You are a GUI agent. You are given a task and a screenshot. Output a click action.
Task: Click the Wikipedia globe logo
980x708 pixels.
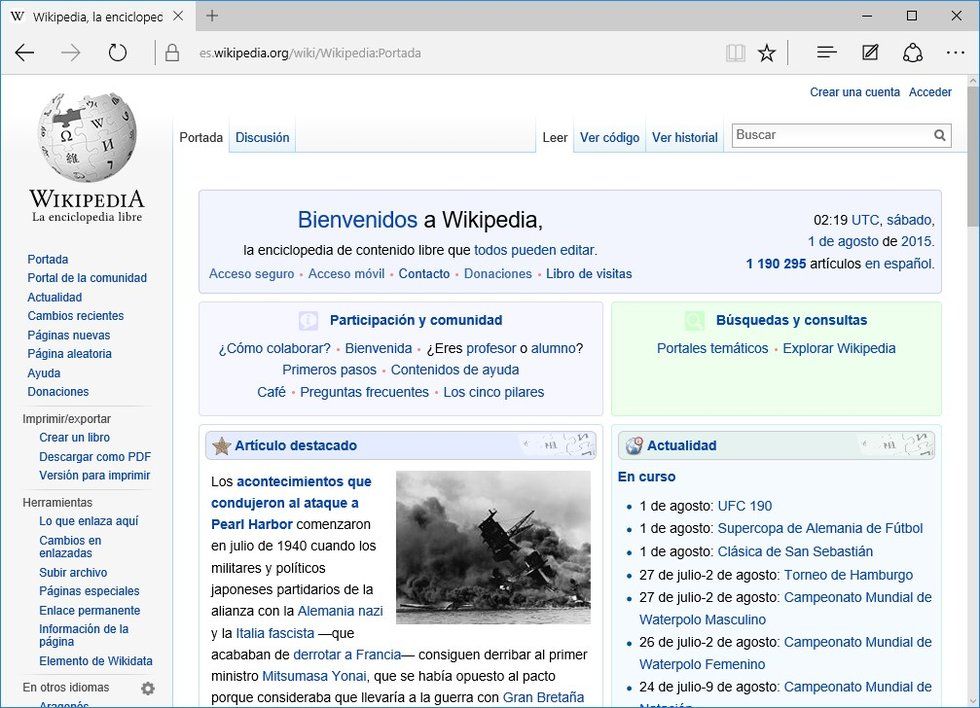pos(87,135)
